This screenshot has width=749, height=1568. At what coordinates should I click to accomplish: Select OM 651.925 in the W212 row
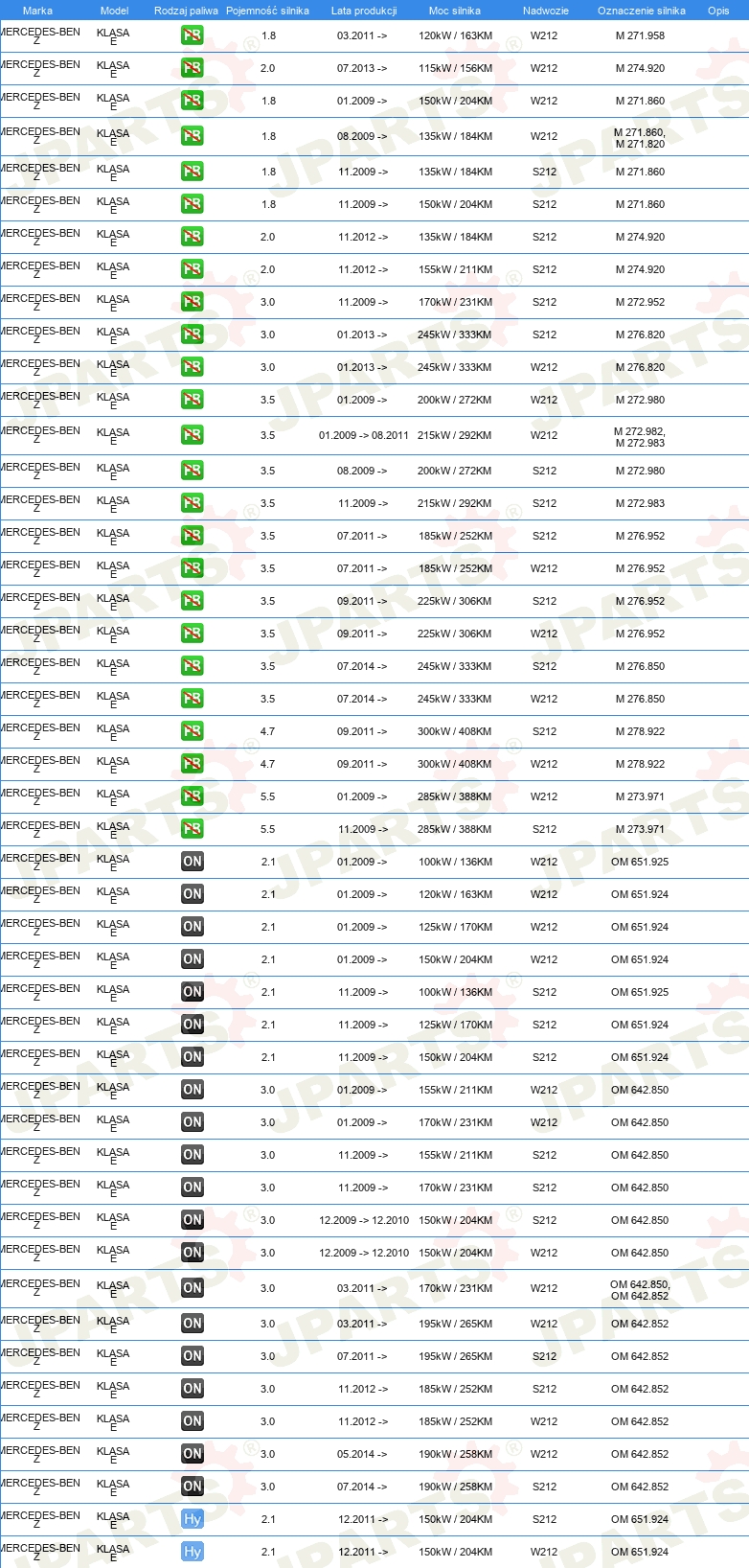(640, 862)
